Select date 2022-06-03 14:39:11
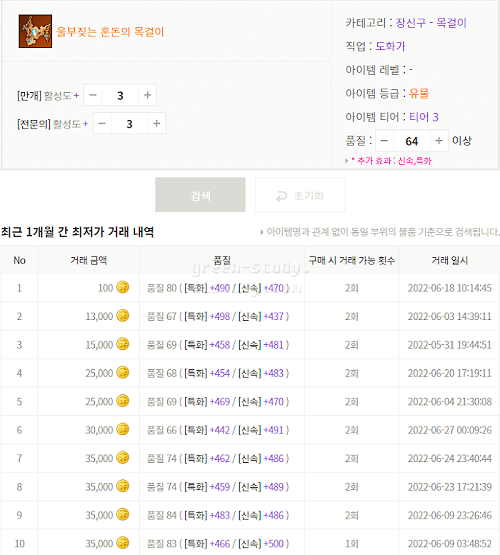 pyautogui.click(x=449, y=316)
